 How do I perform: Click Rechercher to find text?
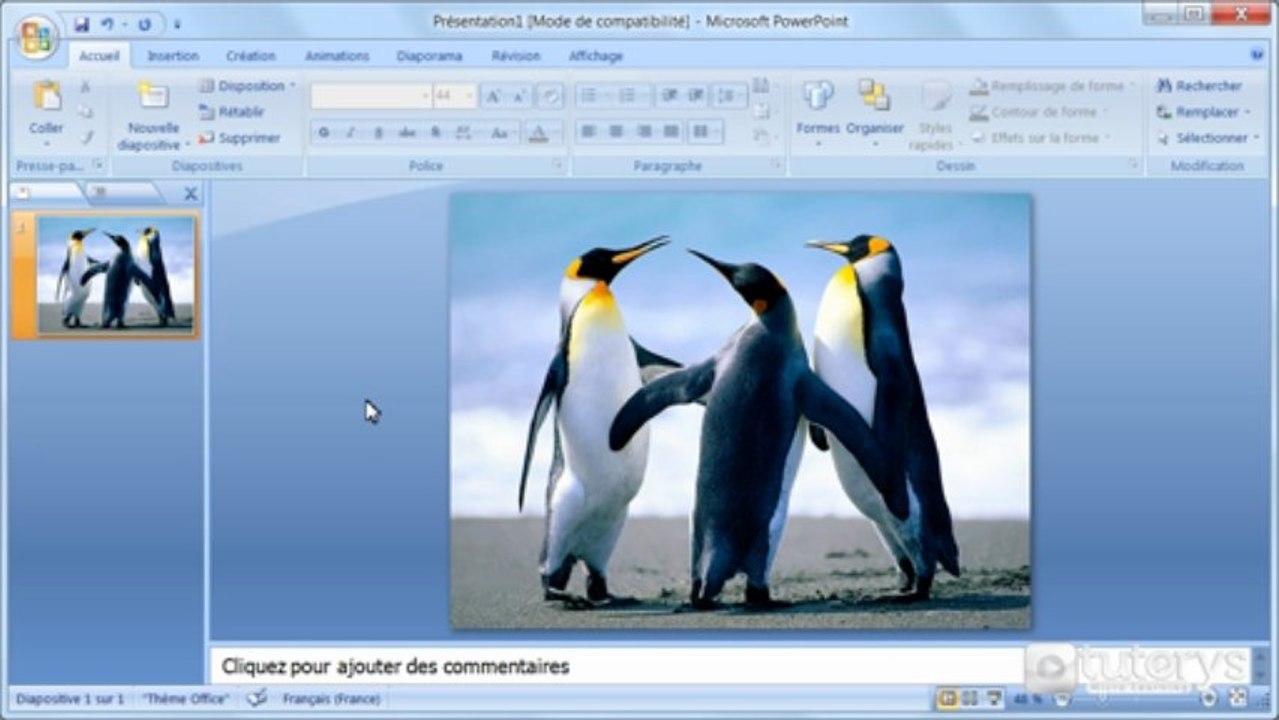1199,86
